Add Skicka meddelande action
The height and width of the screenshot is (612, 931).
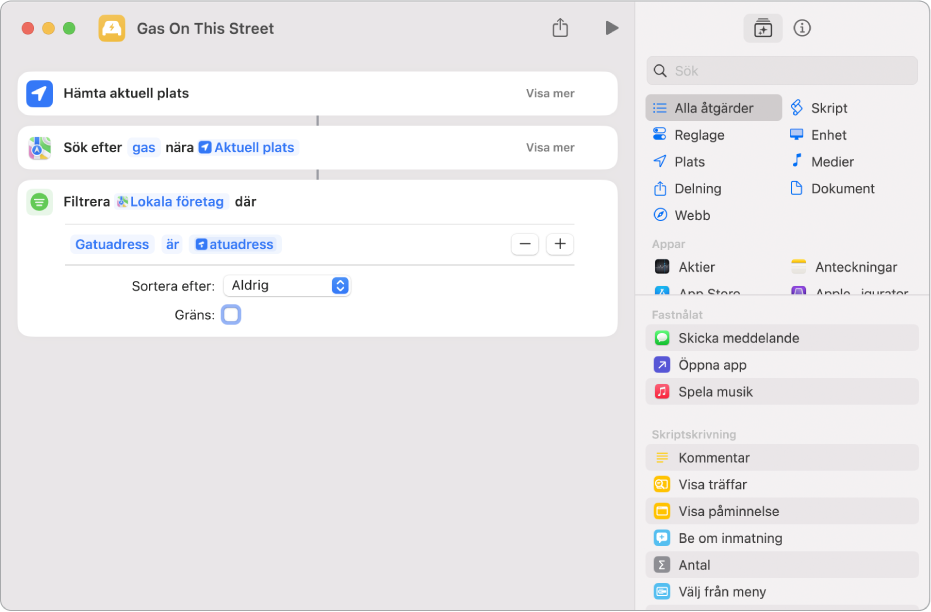pyautogui.click(x=782, y=338)
